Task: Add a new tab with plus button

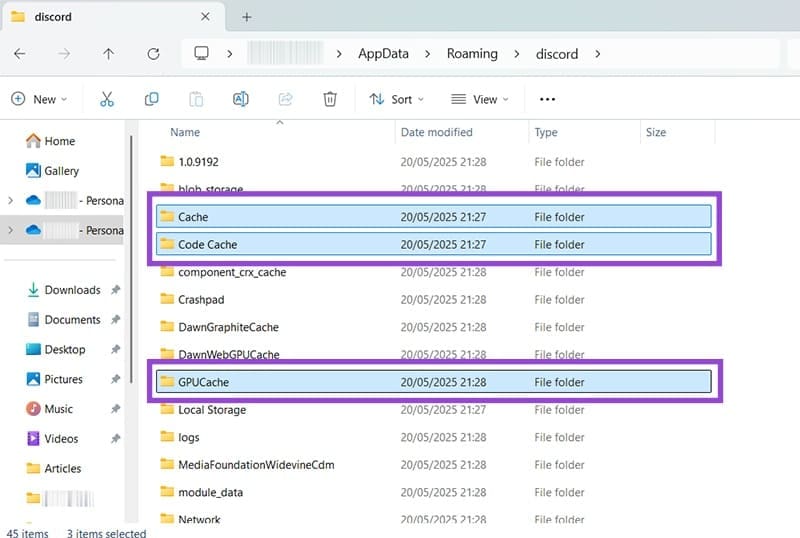Action: [x=247, y=17]
